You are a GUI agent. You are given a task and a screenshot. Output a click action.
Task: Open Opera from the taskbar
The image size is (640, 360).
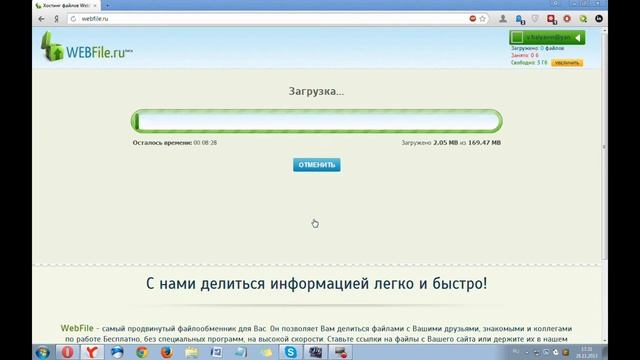point(67,352)
